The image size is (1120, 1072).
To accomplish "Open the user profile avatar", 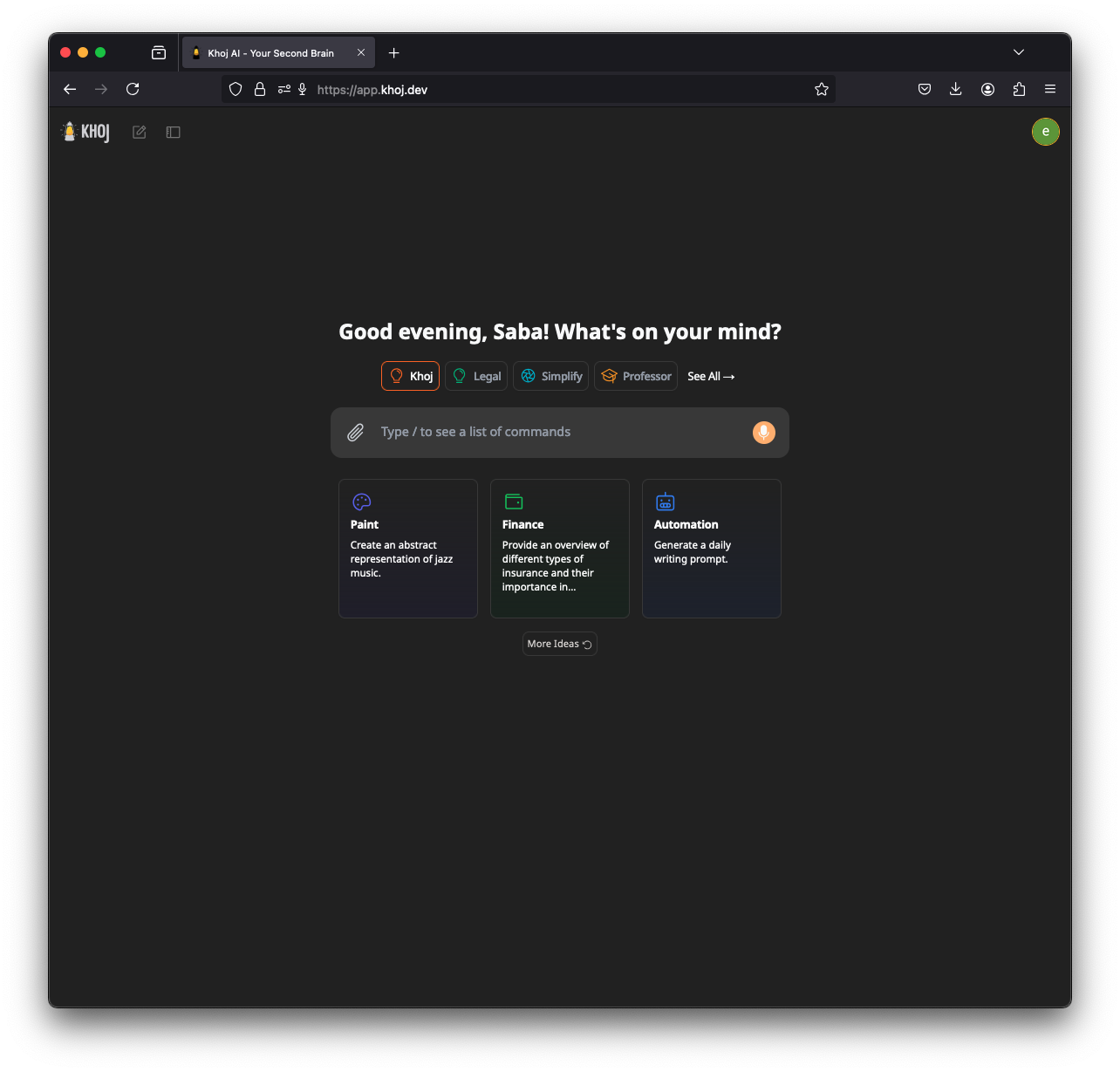I will tap(1046, 132).
